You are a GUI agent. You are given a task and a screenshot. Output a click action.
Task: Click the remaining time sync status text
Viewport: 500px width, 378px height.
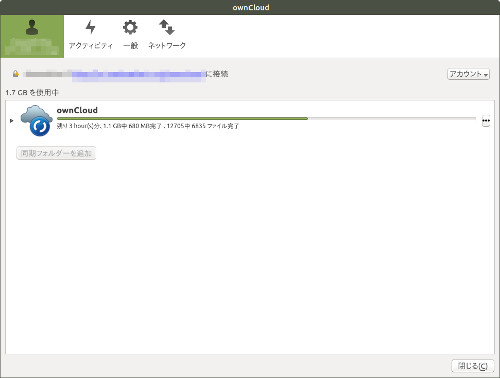[148, 126]
